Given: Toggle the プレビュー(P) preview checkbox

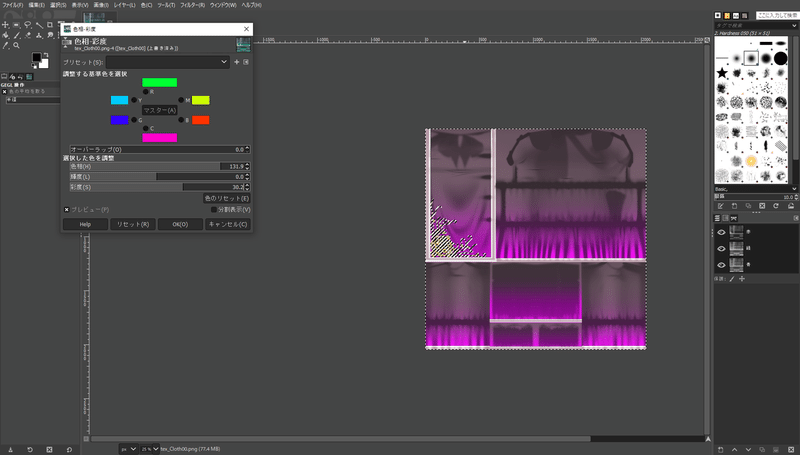Looking at the screenshot, I should [x=67, y=210].
